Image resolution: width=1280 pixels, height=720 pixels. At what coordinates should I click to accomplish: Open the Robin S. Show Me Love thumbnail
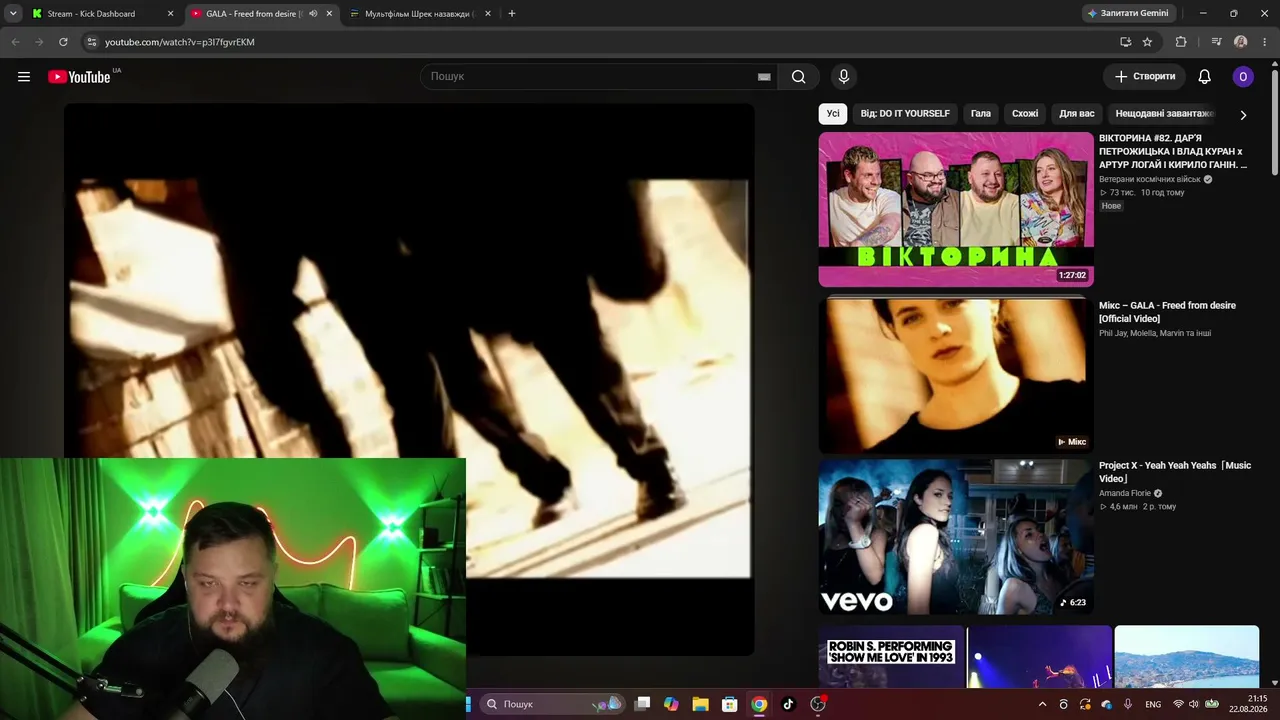click(891, 657)
